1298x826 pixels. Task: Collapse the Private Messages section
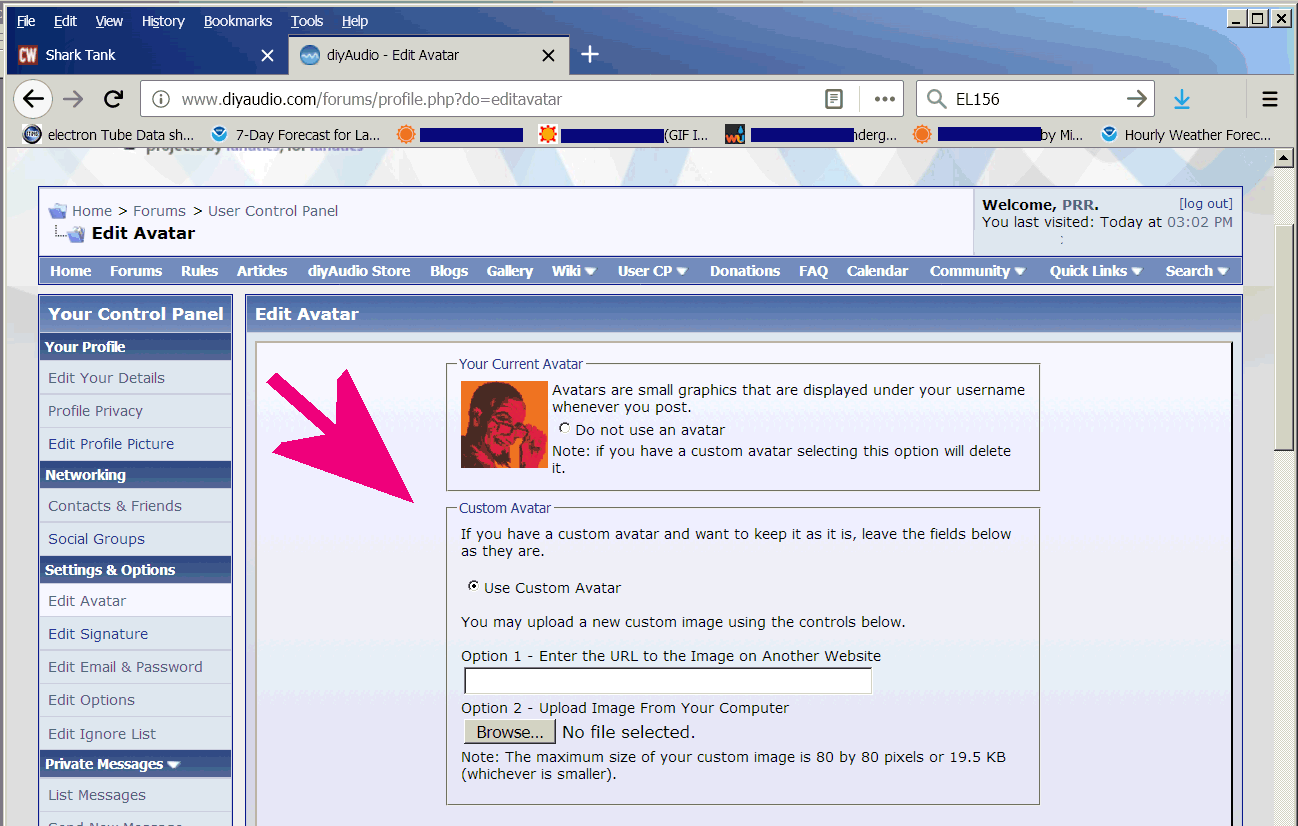tap(174, 765)
